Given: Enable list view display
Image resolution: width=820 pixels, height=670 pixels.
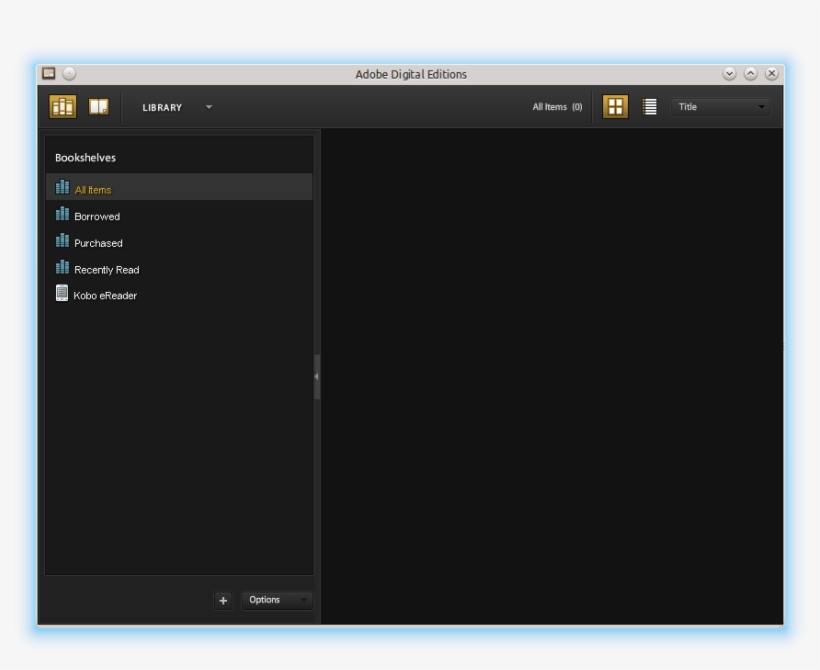Looking at the screenshot, I should 649,107.
